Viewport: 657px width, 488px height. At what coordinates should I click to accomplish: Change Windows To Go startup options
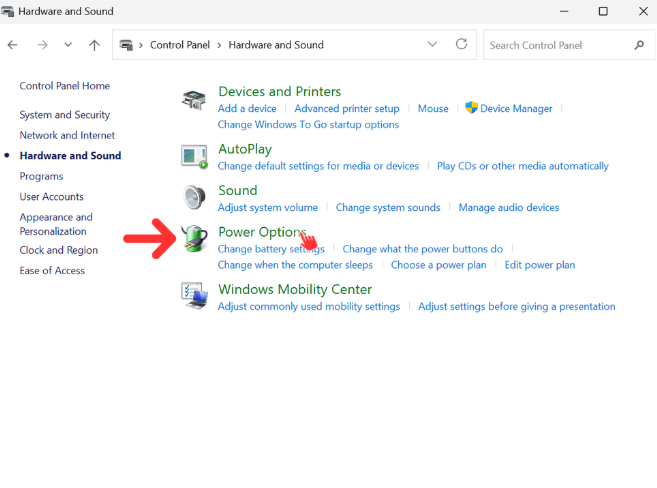308,124
